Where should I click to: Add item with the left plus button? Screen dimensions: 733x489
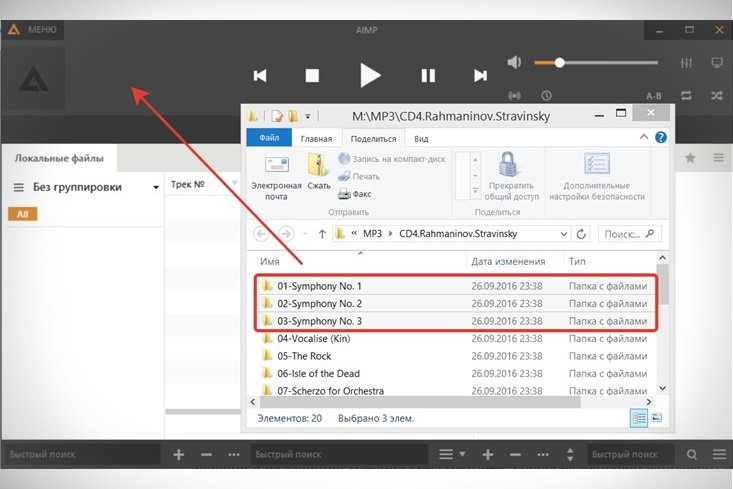[x=179, y=454]
